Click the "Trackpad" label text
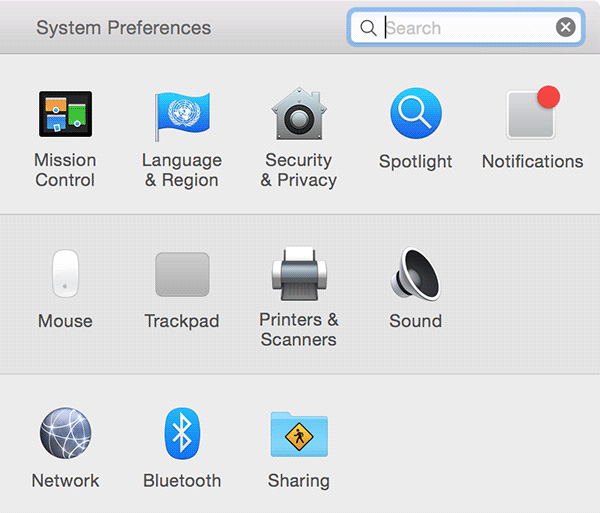This screenshot has width=600, height=513. coord(182,322)
